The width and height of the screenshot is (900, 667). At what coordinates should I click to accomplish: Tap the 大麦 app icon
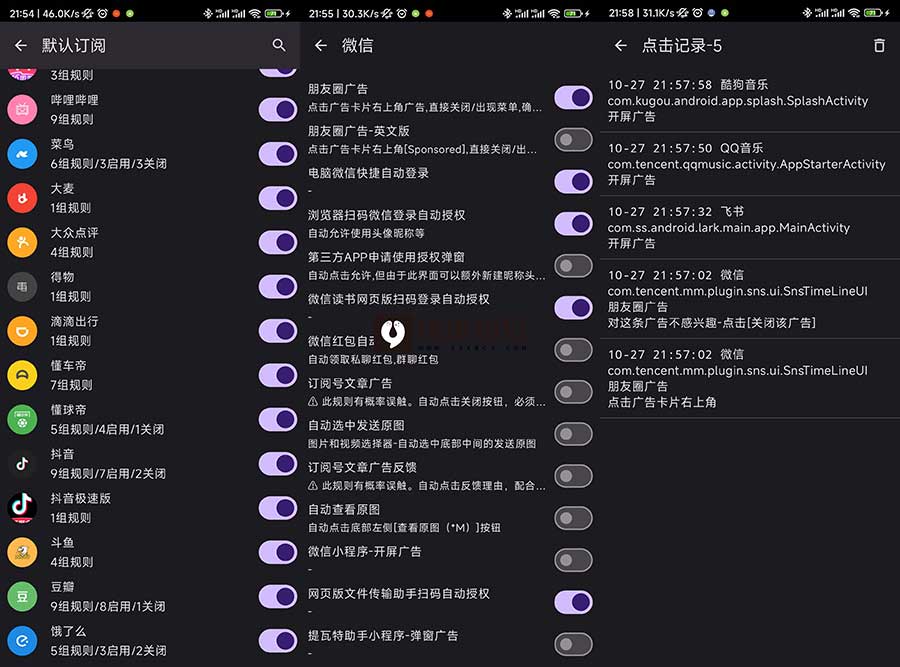click(22, 198)
